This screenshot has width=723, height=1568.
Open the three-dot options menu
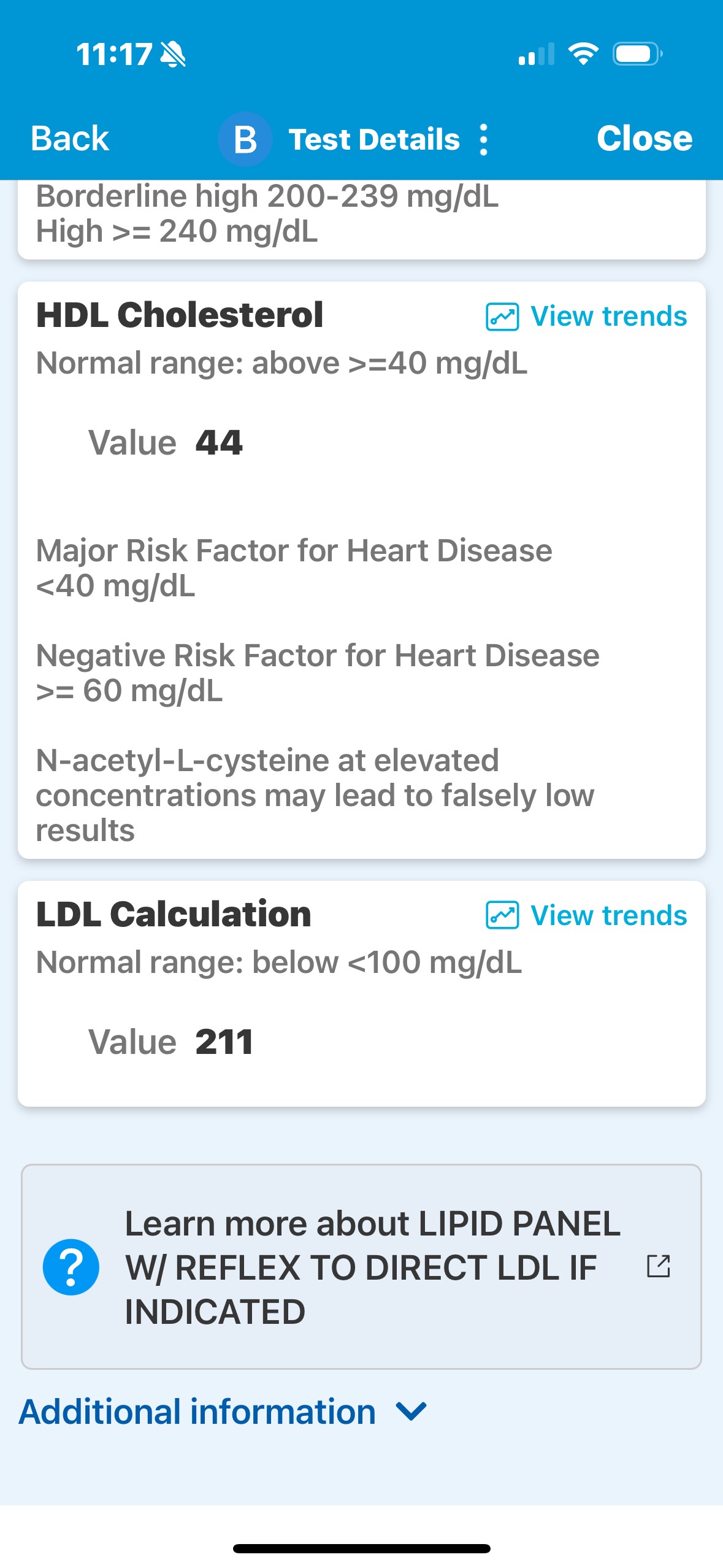483,140
